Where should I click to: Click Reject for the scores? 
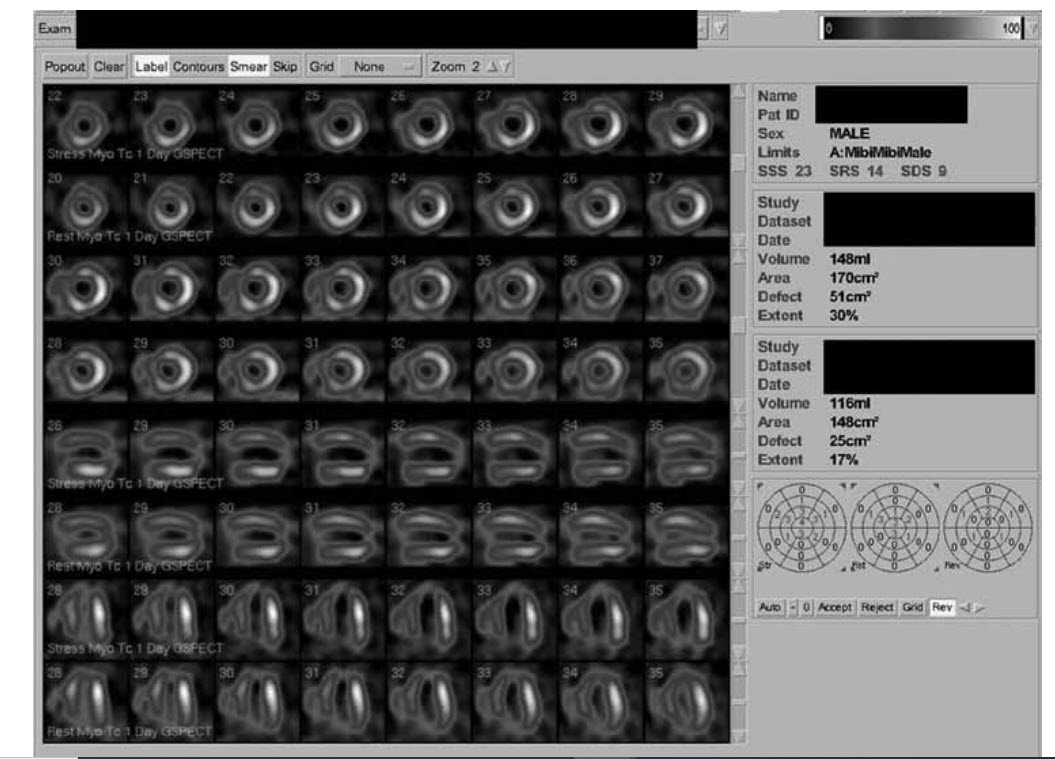878,607
